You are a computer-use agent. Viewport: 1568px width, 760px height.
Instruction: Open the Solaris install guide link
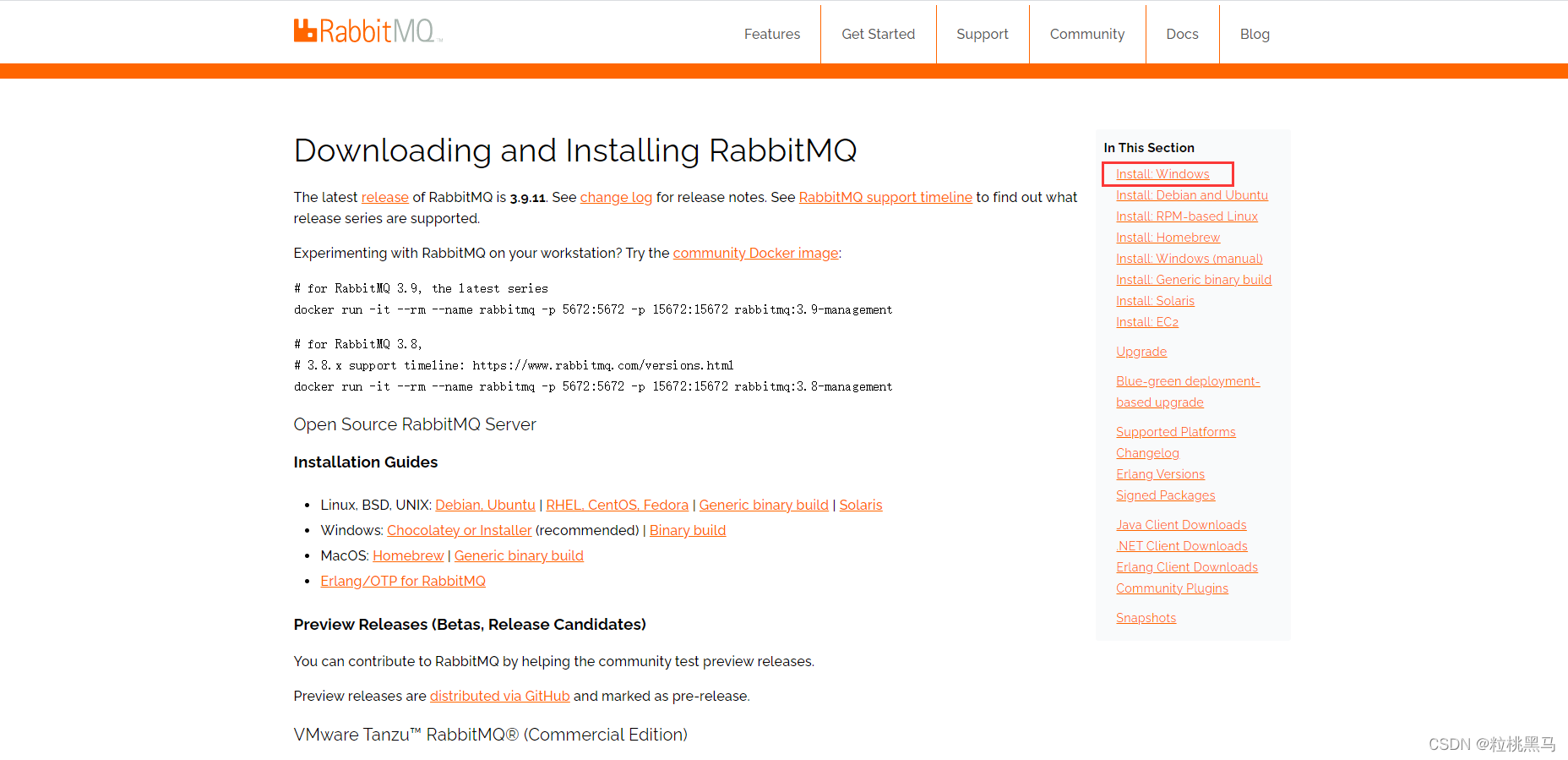pyautogui.click(x=860, y=505)
